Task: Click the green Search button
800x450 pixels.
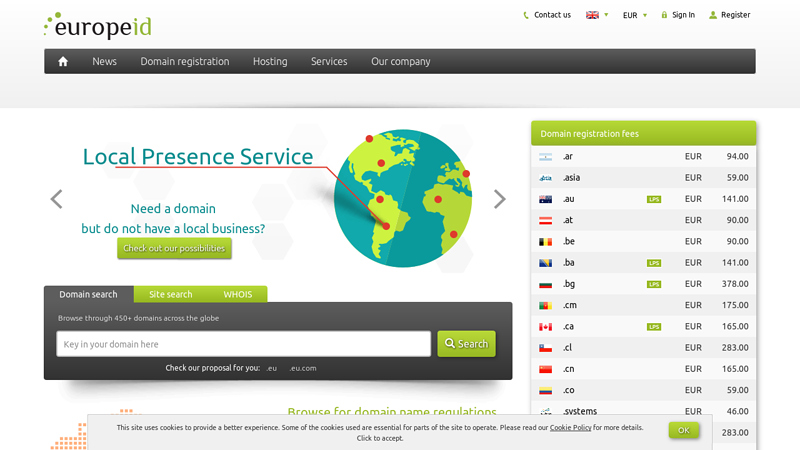Action: click(466, 344)
